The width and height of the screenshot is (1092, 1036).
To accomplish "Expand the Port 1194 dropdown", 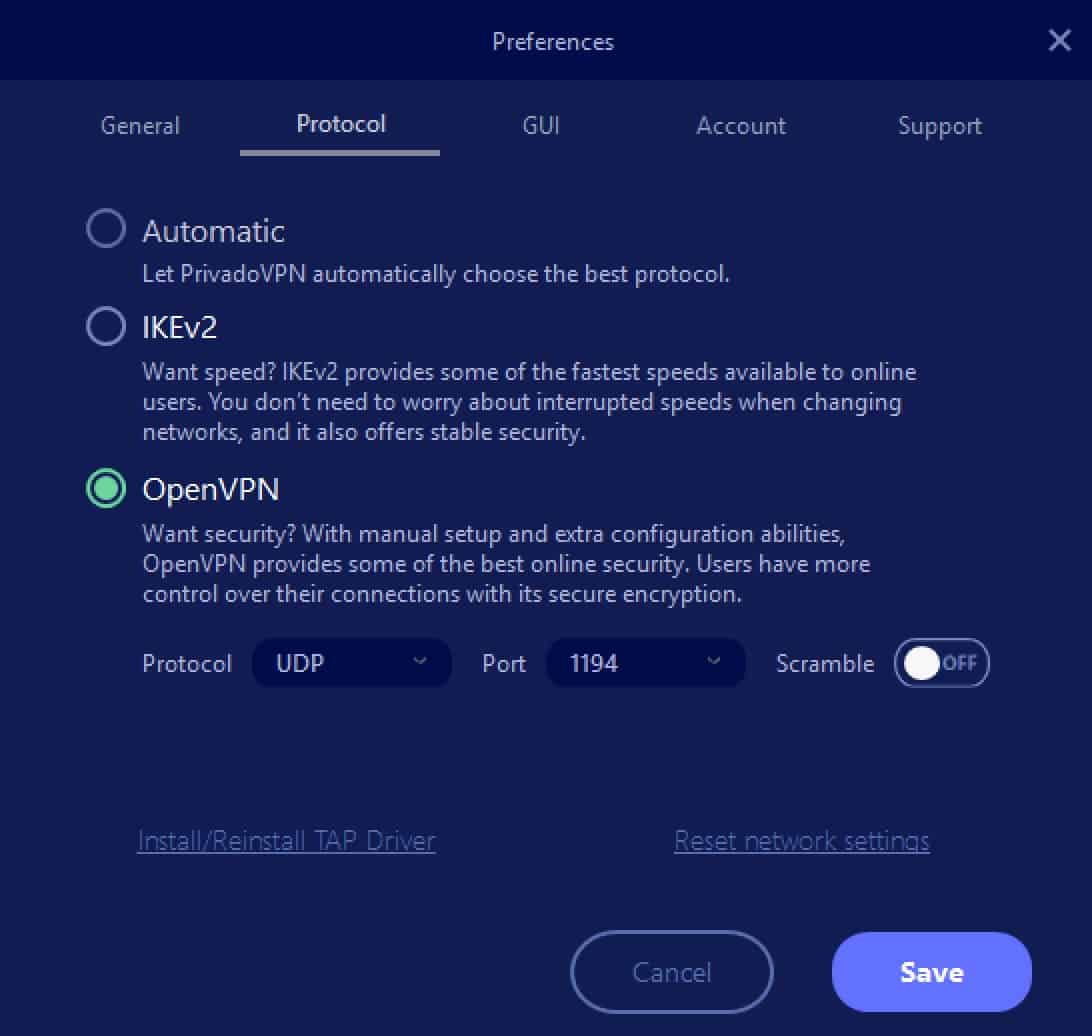I will click(x=646, y=663).
